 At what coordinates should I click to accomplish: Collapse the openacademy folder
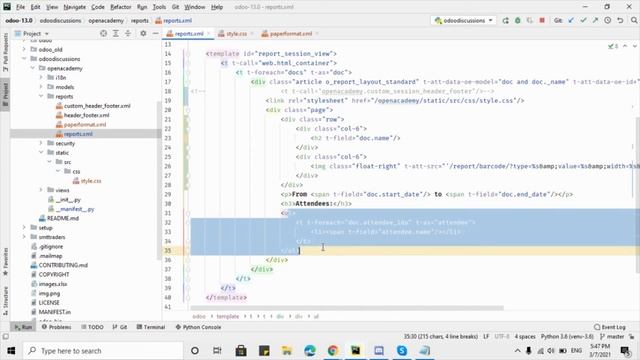[x=33, y=68]
